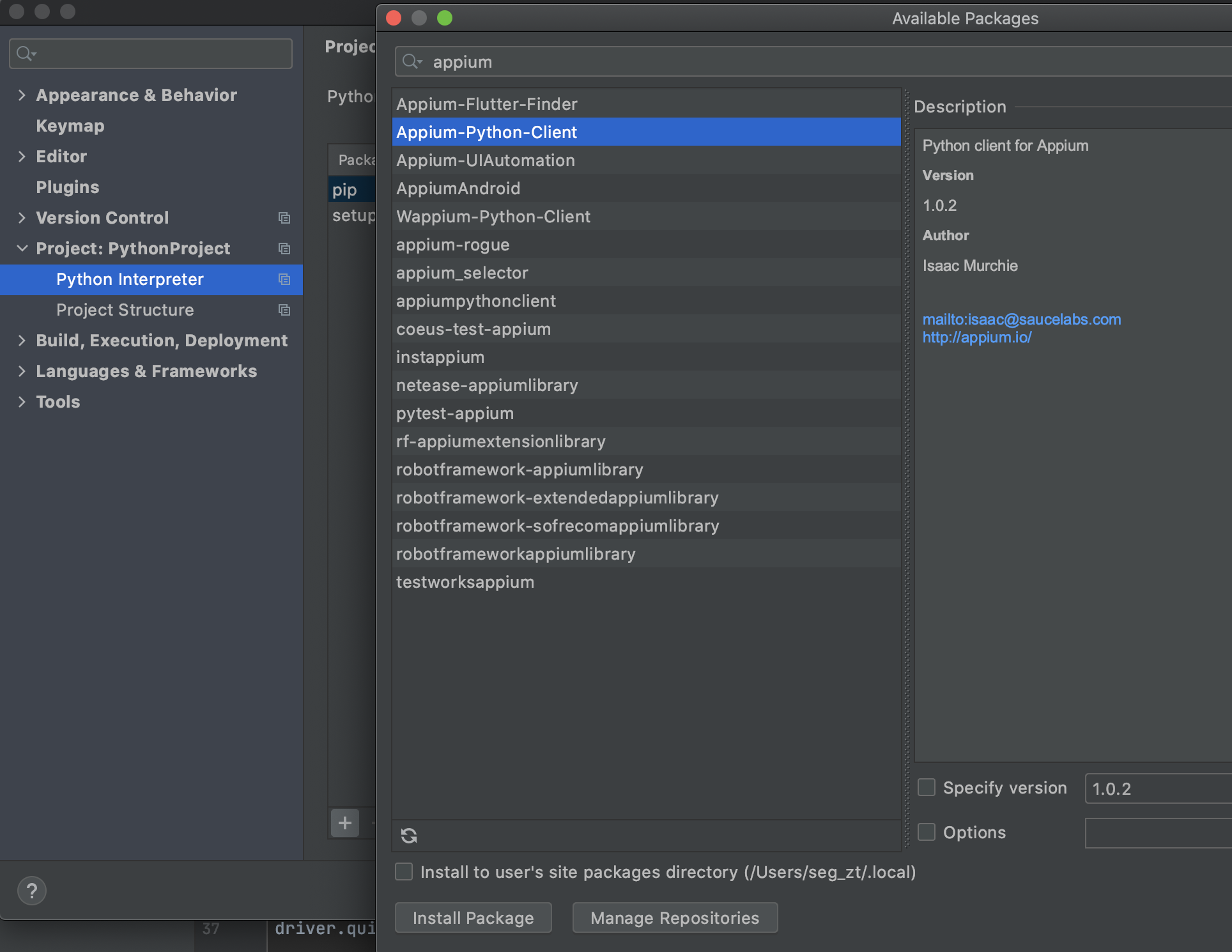Image resolution: width=1232 pixels, height=952 pixels.
Task: Select robotframework-extendedappiumlibrary package
Action: pyautogui.click(x=646, y=498)
